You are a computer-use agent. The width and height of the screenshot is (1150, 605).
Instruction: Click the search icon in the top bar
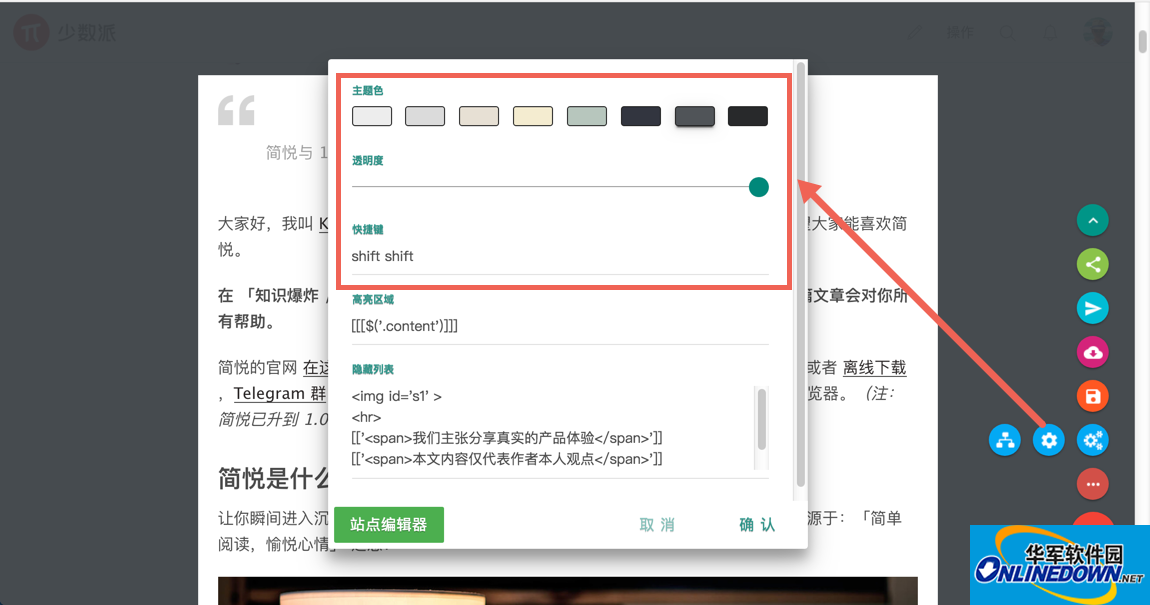pos(1008,32)
